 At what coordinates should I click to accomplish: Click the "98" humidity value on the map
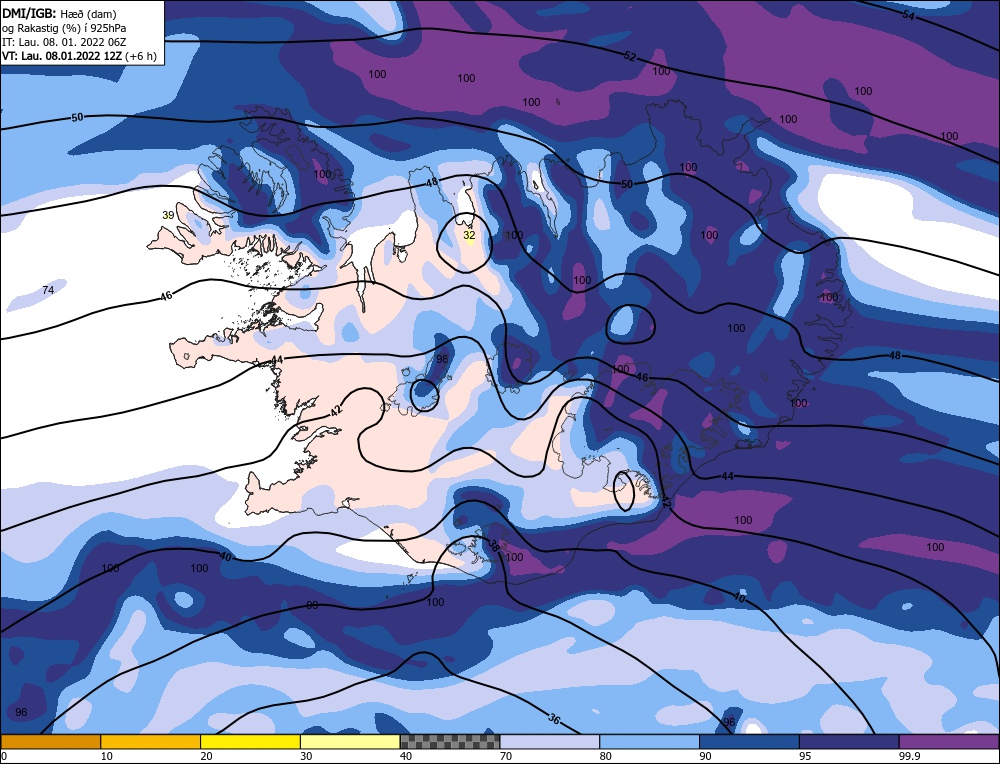tap(442, 359)
